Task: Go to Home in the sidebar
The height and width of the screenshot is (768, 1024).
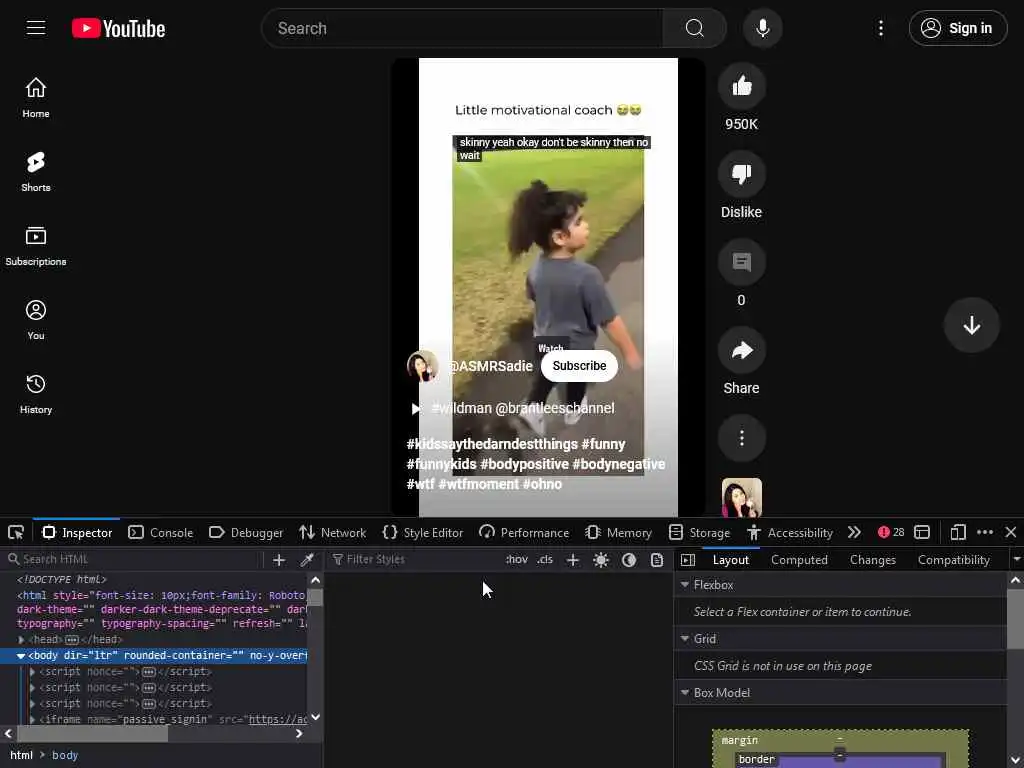Action: 36,97
